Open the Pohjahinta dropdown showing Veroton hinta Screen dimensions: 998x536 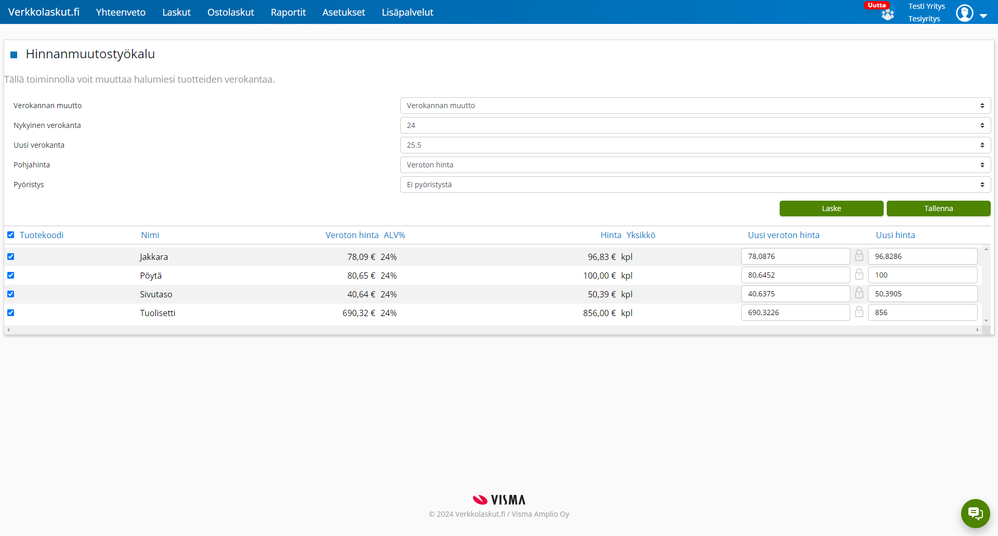695,165
